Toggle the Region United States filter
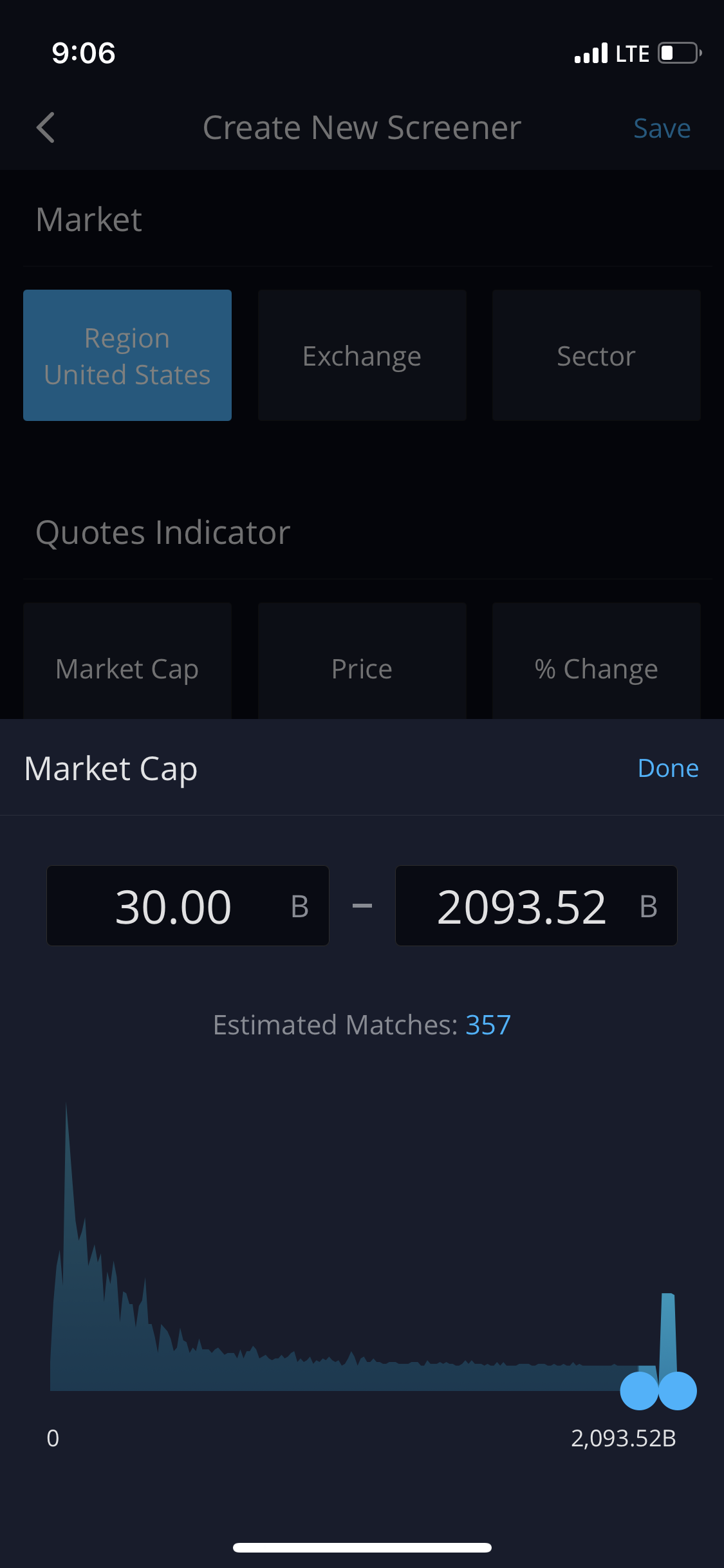Image resolution: width=724 pixels, height=1568 pixels. 127,355
